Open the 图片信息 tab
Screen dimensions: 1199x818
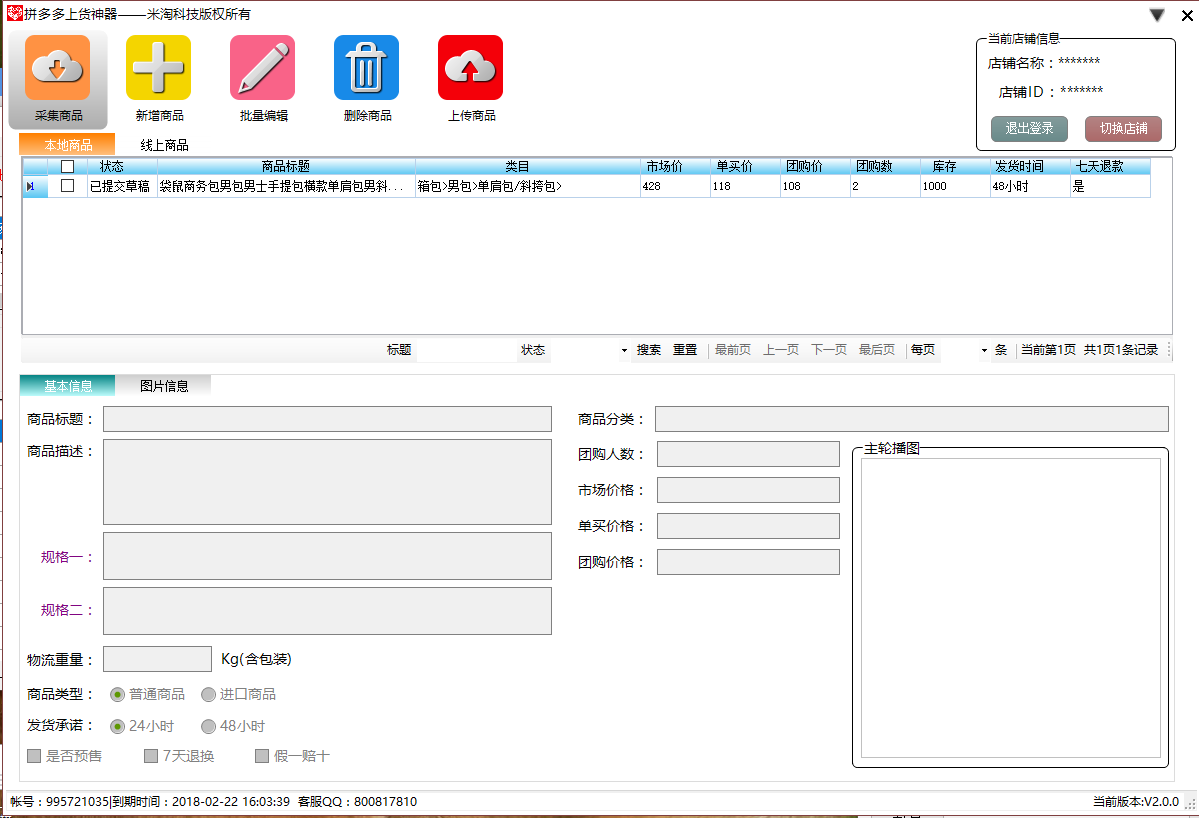click(x=164, y=383)
